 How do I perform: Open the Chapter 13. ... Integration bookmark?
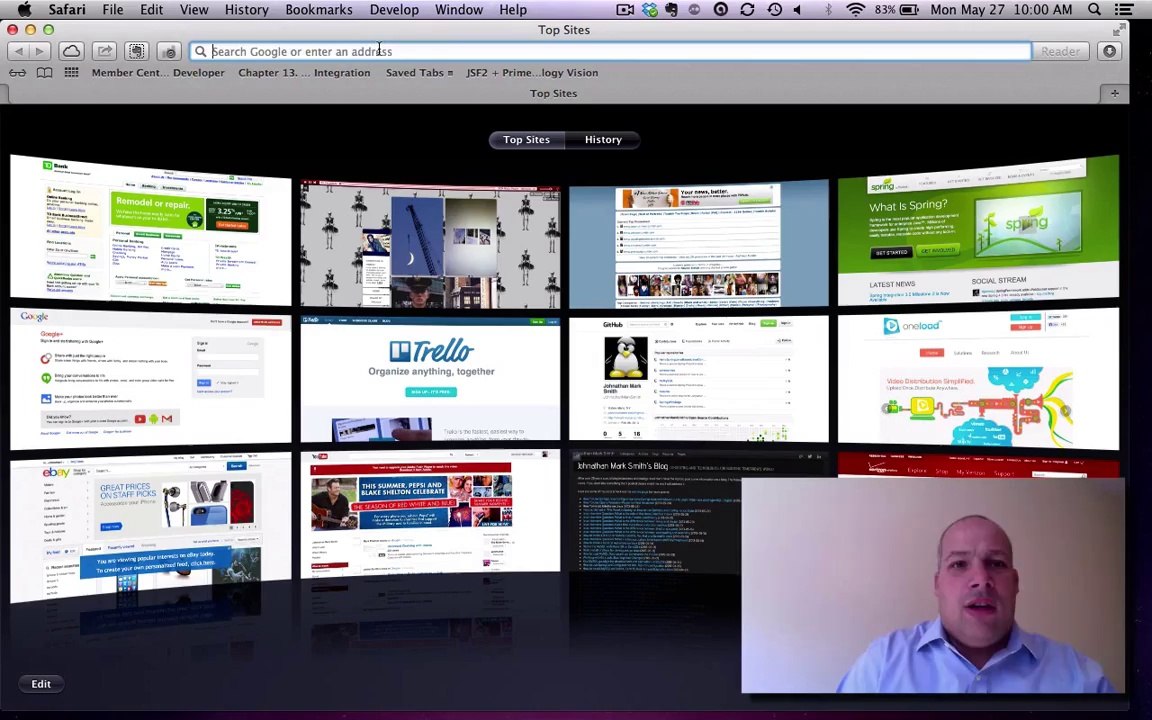point(304,73)
